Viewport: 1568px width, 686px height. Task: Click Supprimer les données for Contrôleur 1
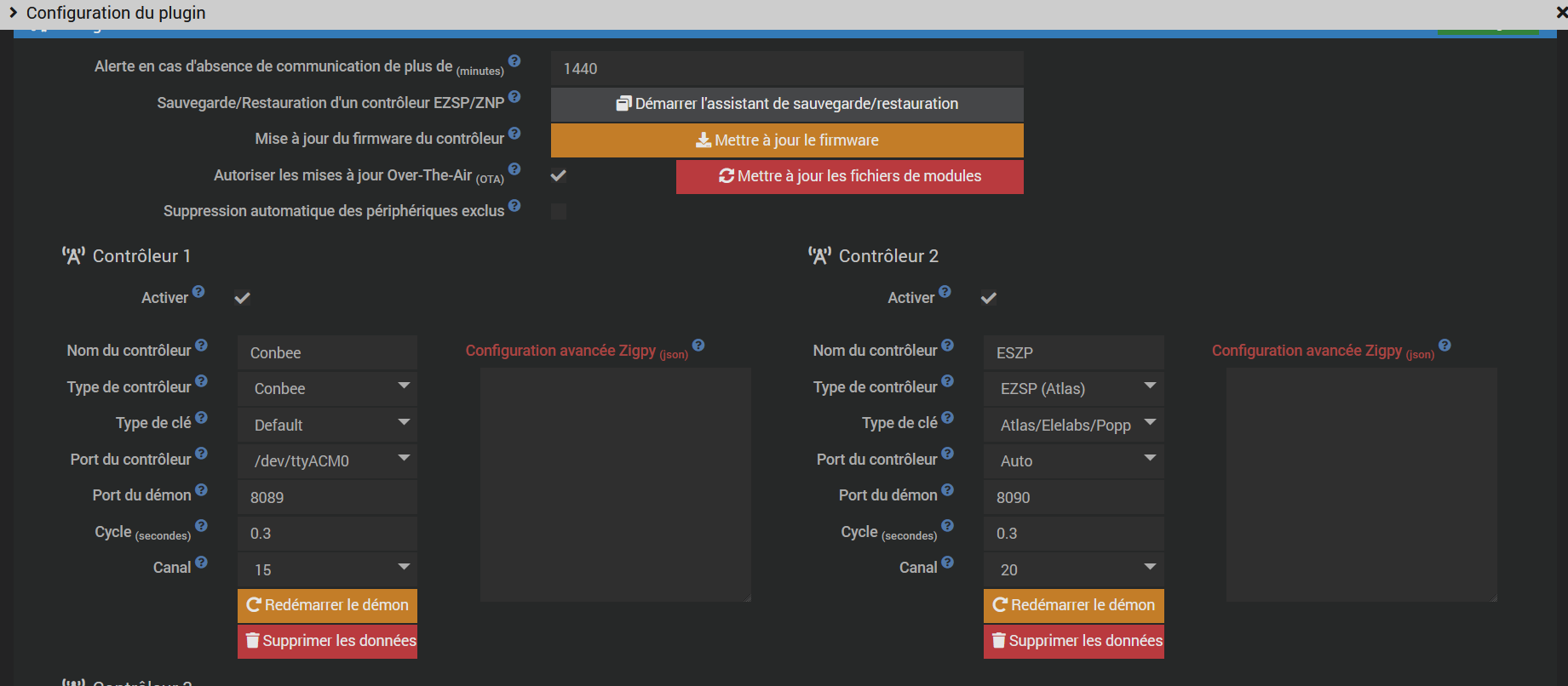pyautogui.click(x=327, y=641)
